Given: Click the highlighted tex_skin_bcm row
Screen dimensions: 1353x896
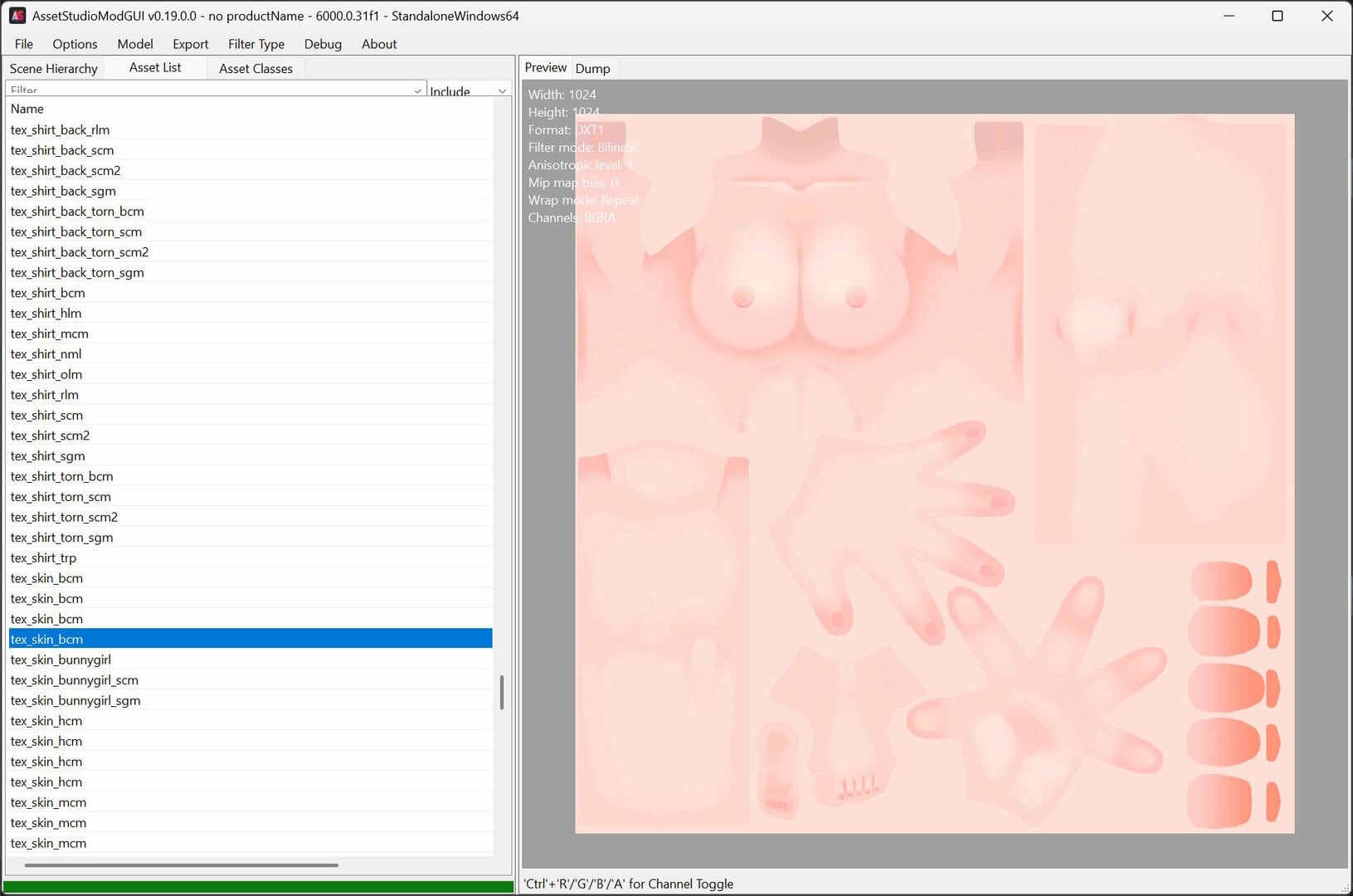Looking at the screenshot, I should pos(250,639).
